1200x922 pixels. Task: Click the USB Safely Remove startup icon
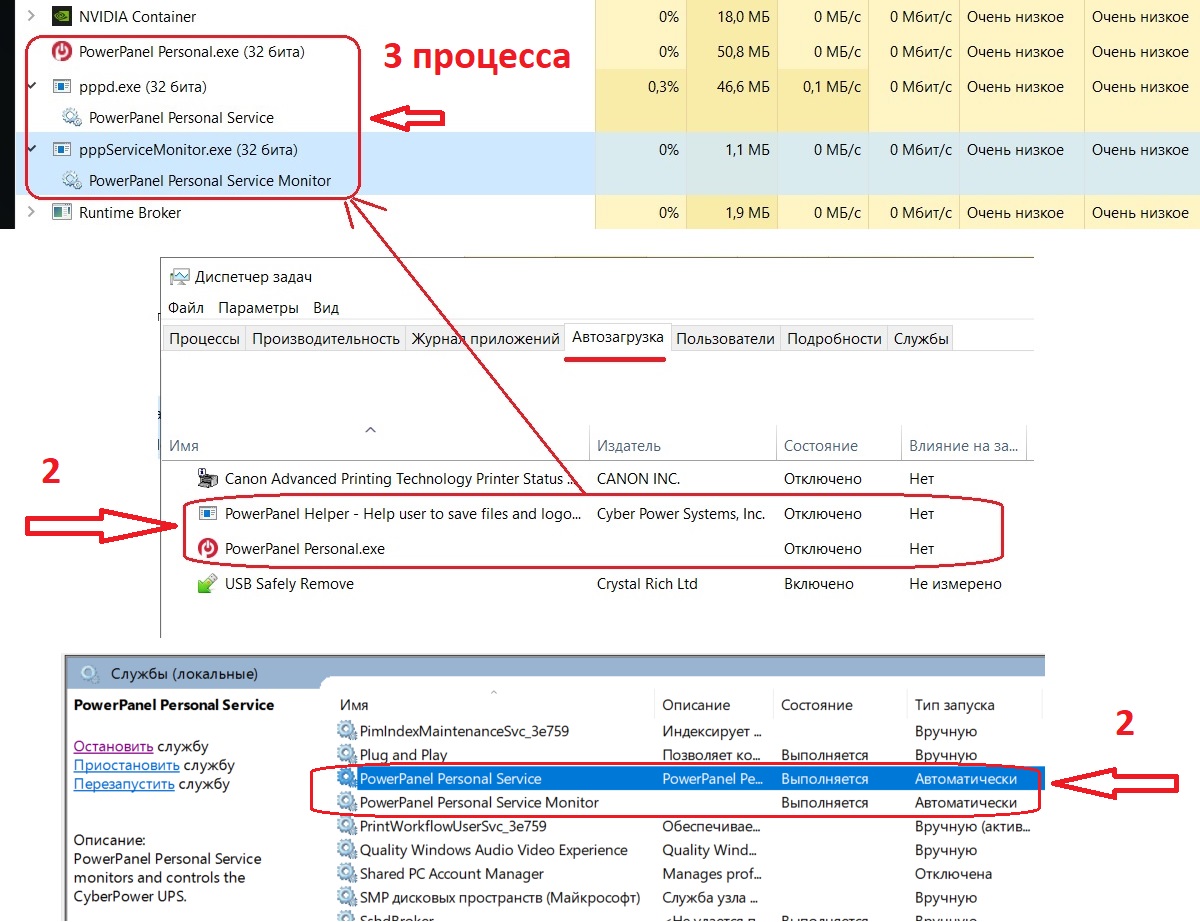pyautogui.click(x=208, y=583)
